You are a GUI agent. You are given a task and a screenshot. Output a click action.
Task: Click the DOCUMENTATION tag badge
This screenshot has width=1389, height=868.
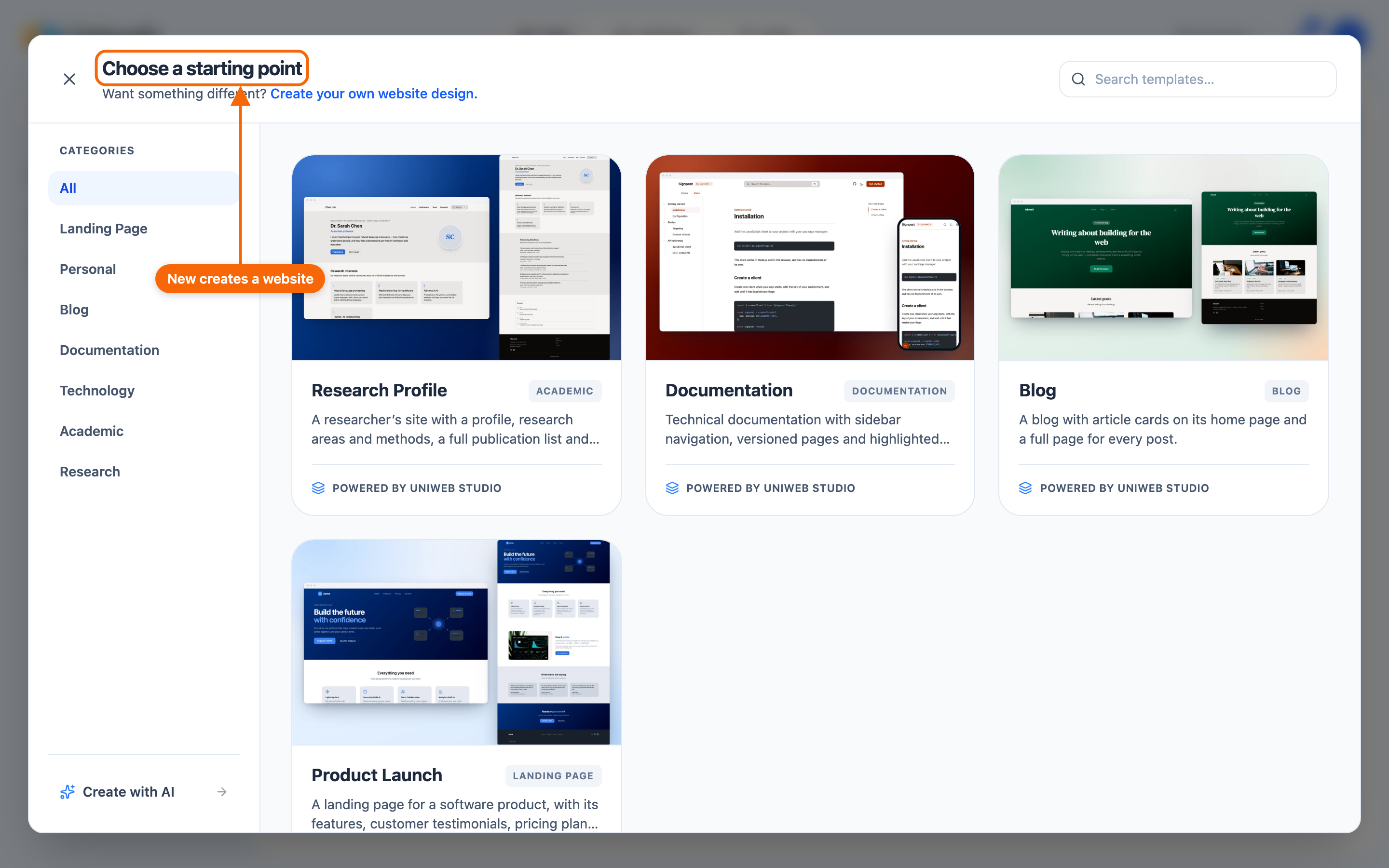(899, 391)
